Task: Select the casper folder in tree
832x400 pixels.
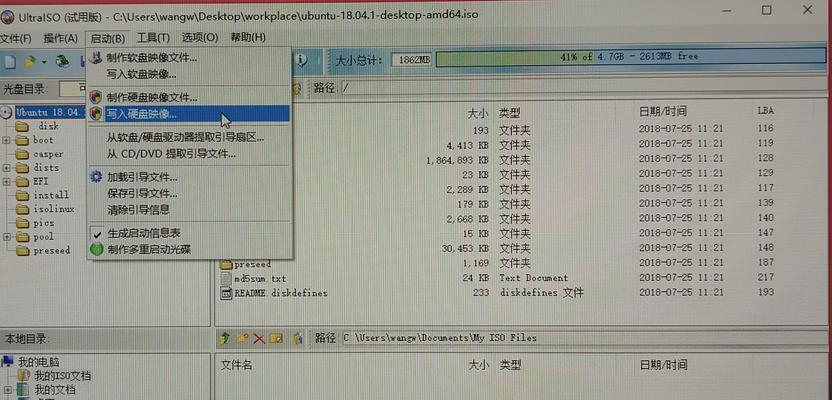Action: click(48, 154)
